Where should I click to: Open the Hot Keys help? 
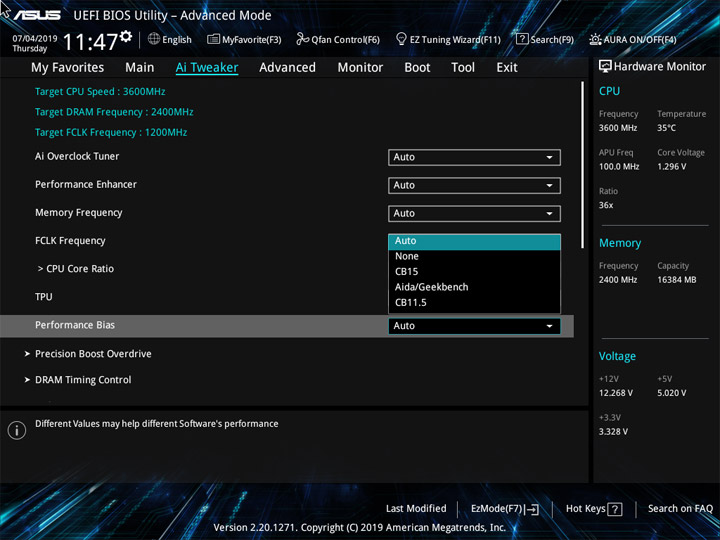(594, 509)
